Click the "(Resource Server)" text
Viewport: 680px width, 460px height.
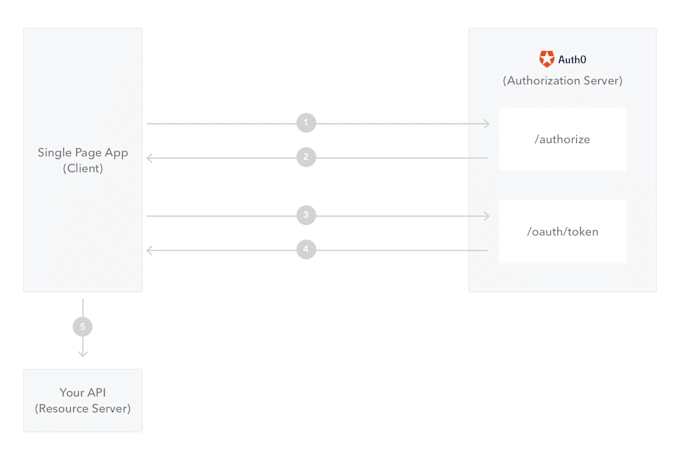pos(83,408)
